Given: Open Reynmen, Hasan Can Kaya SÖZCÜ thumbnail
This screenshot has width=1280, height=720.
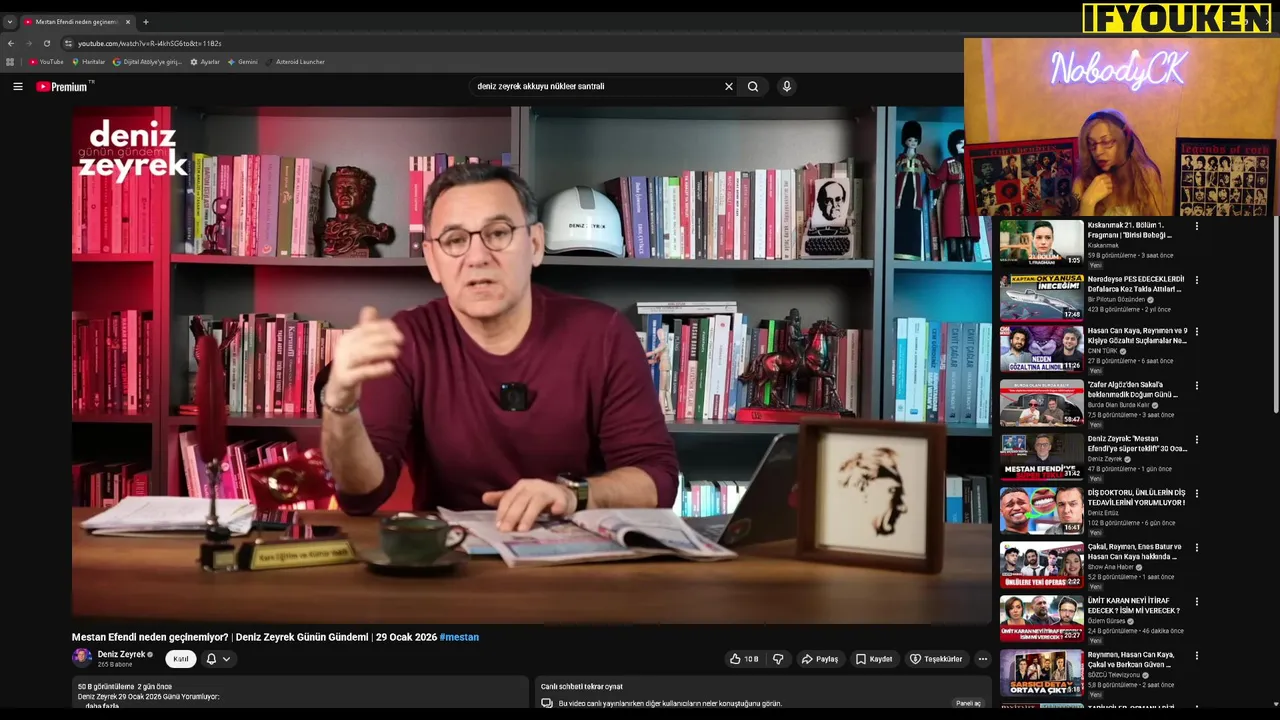Looking at the screenshot, I should click(x=1041, y=673).
